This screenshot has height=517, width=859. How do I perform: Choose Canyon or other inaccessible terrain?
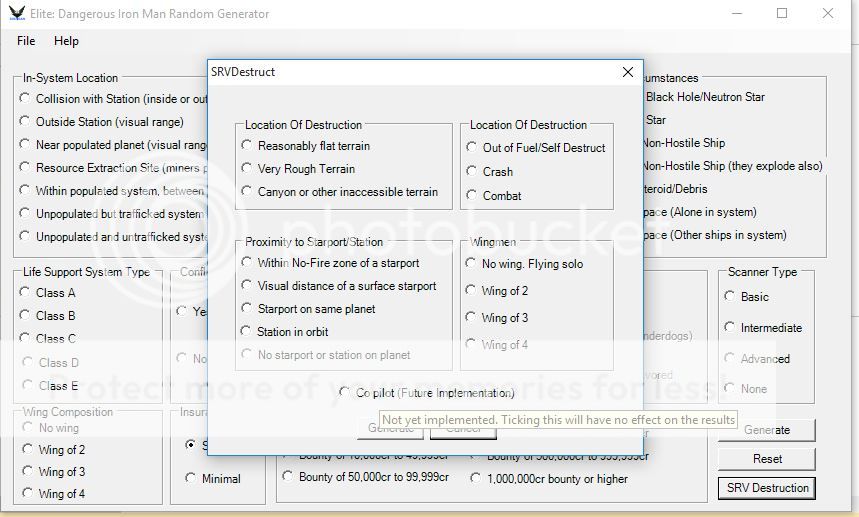340,192
